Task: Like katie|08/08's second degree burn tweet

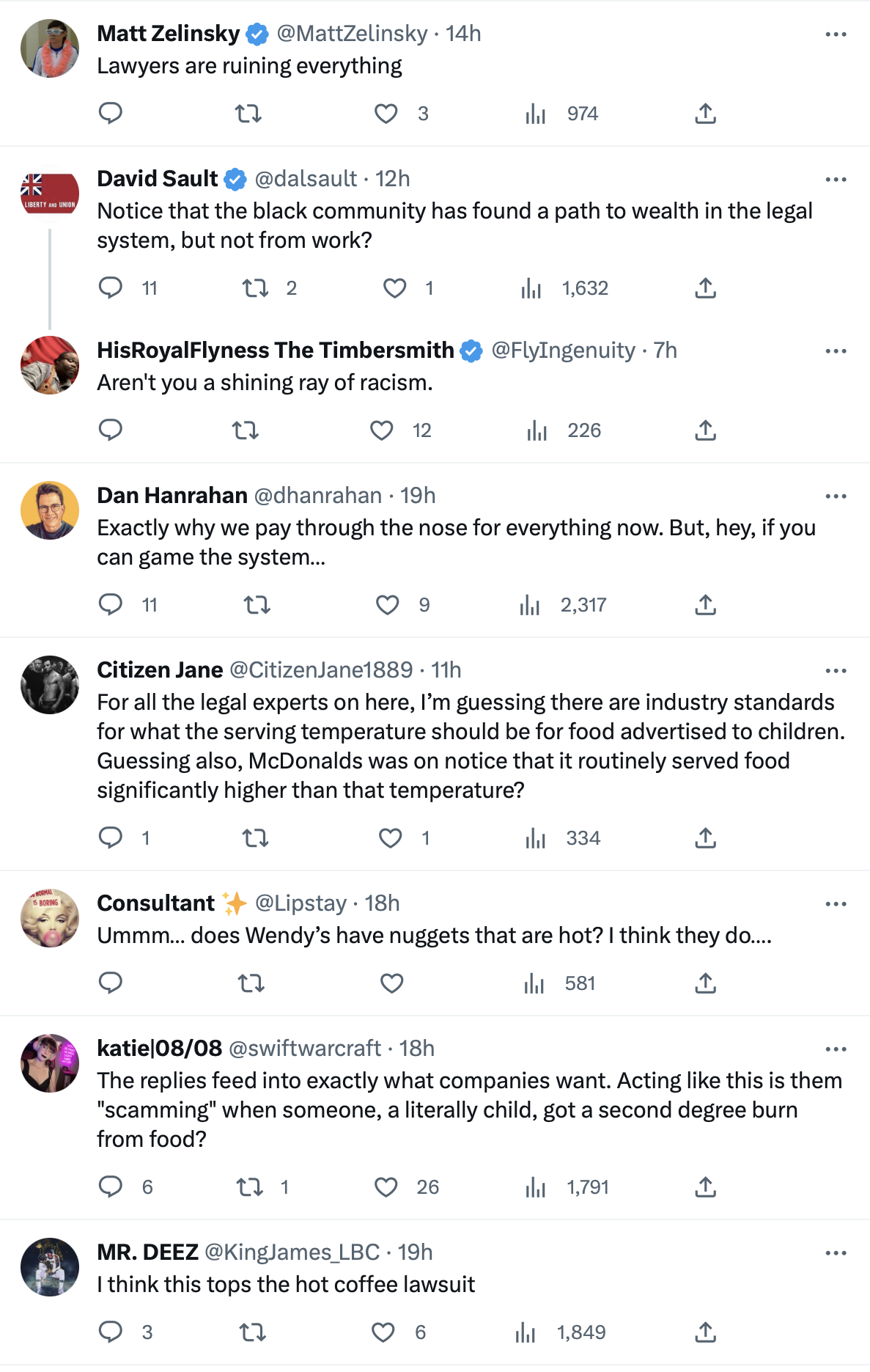Action: click(386, 1186)
